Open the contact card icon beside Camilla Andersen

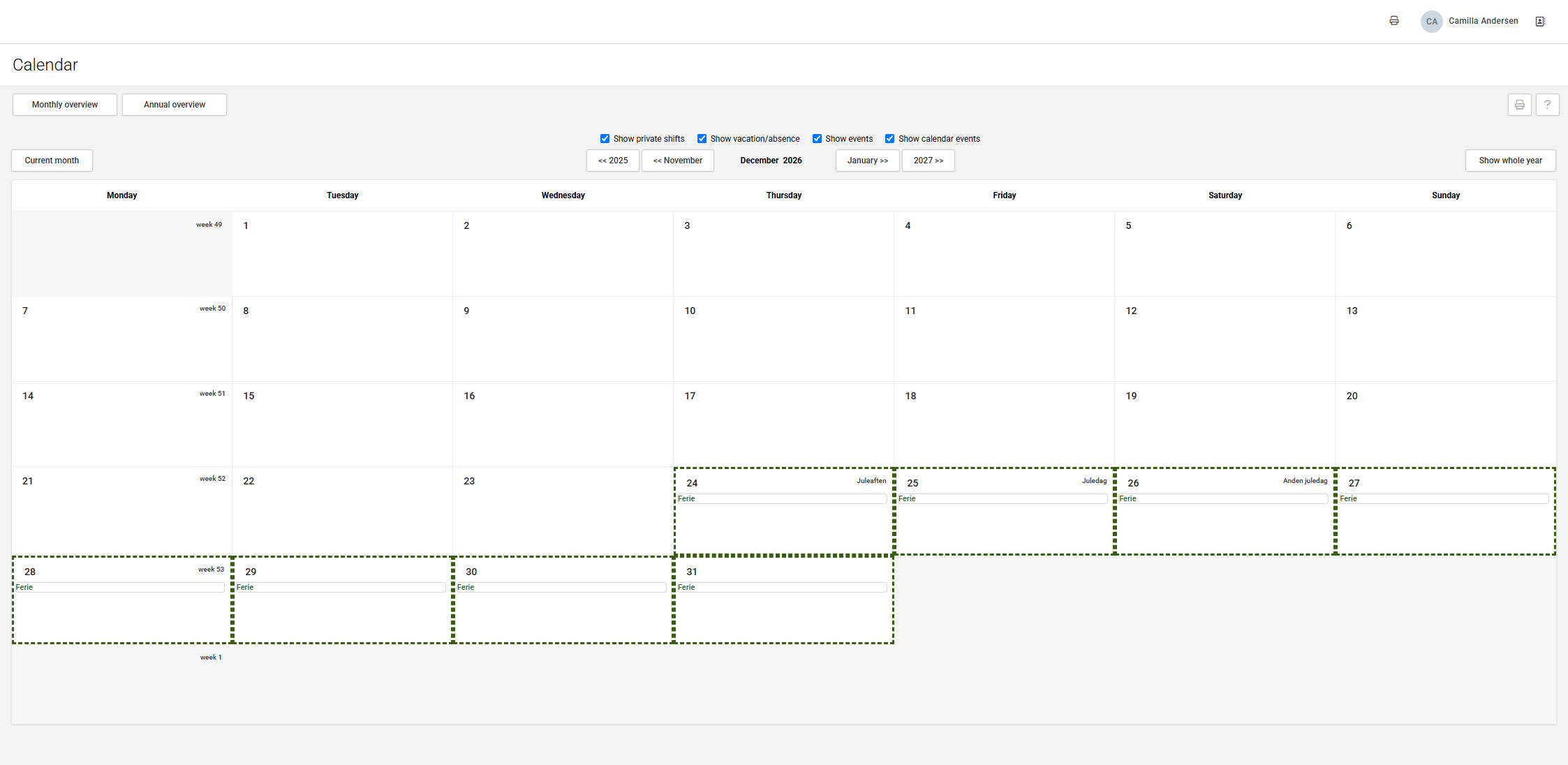(1539, 21)
